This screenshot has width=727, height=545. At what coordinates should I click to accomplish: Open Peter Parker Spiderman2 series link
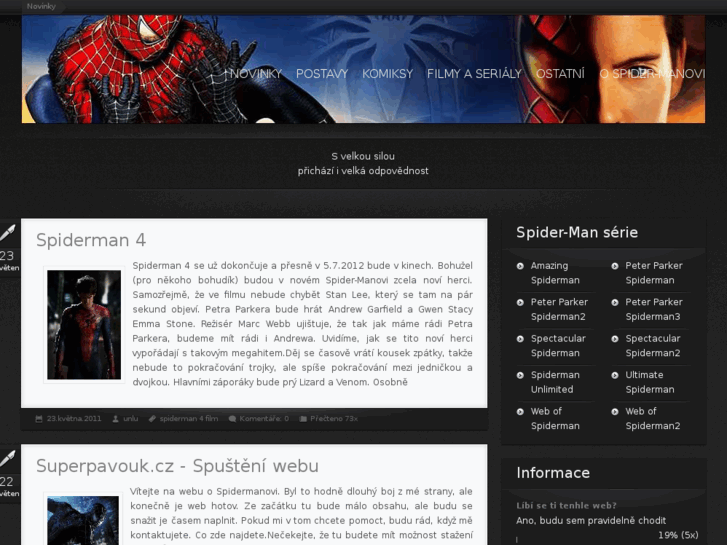click(x=559, y=309)
